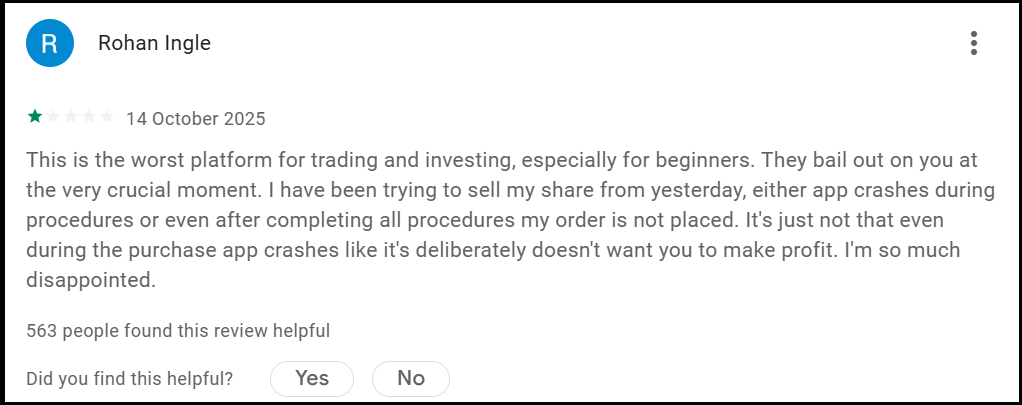
Task: Open the three-dot options menu
Action: pyautogui.click(x=973, y=43)
